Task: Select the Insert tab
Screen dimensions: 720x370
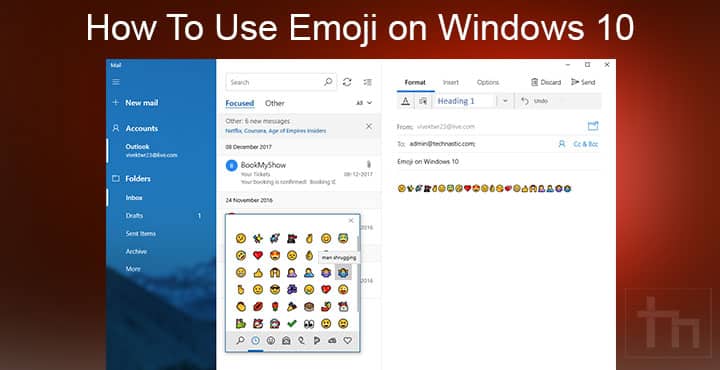Action: [x=450, y=83]
